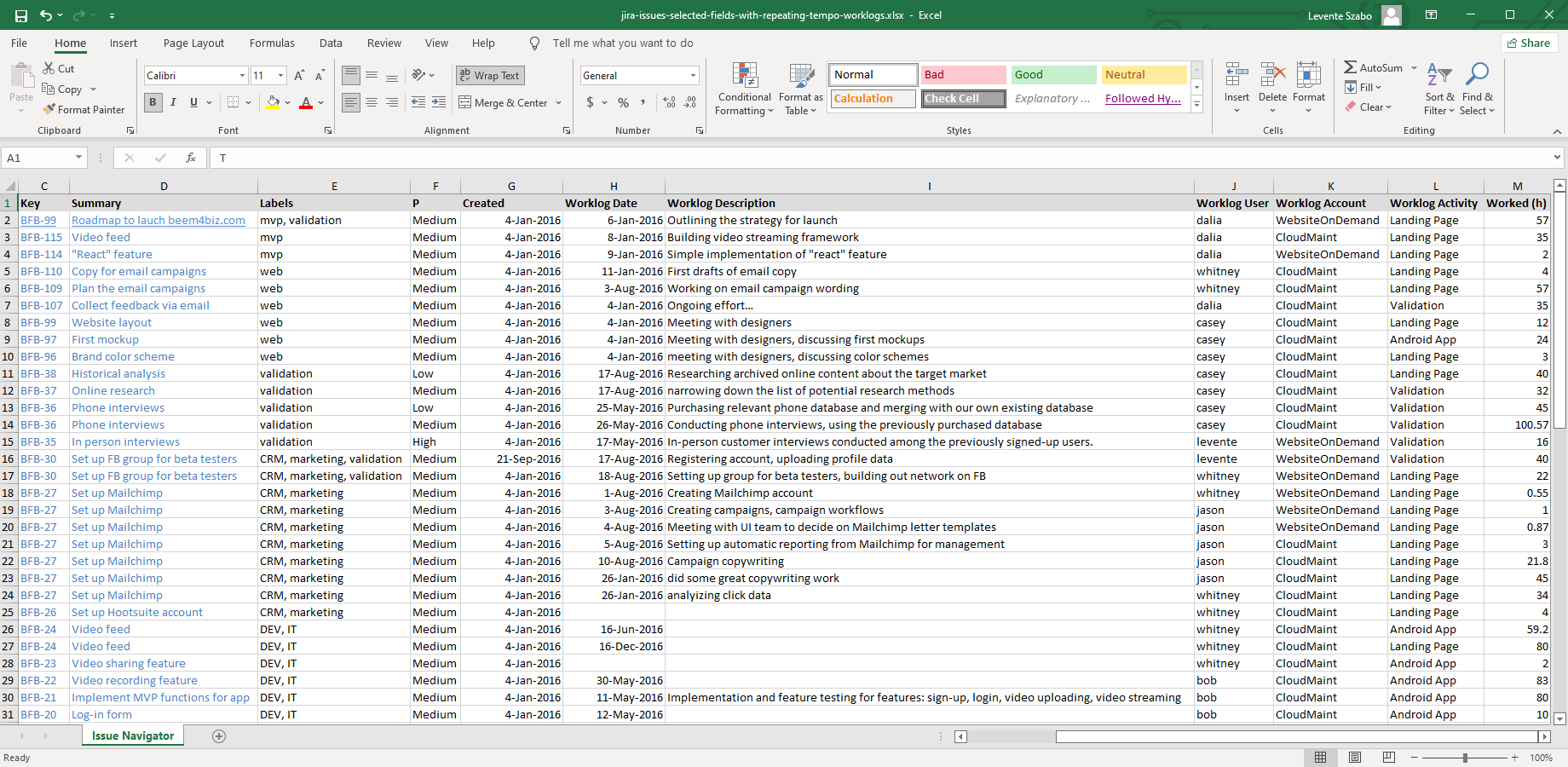This screenshot has width=1568, height=767.
Task: Click the formula bar input field
Action: point(882,158)
